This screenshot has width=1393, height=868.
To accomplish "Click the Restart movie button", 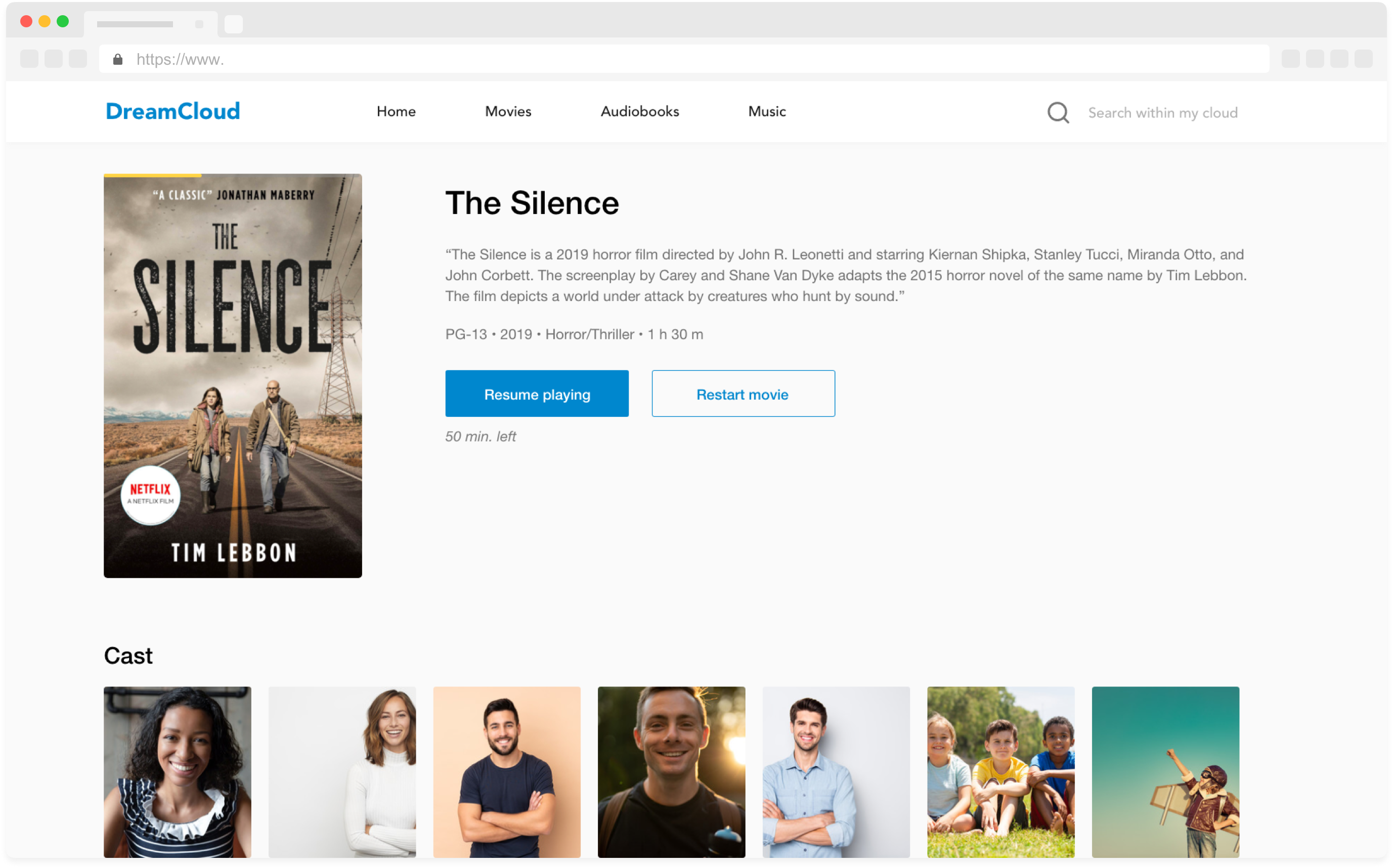I will click(x=743, y=394).
